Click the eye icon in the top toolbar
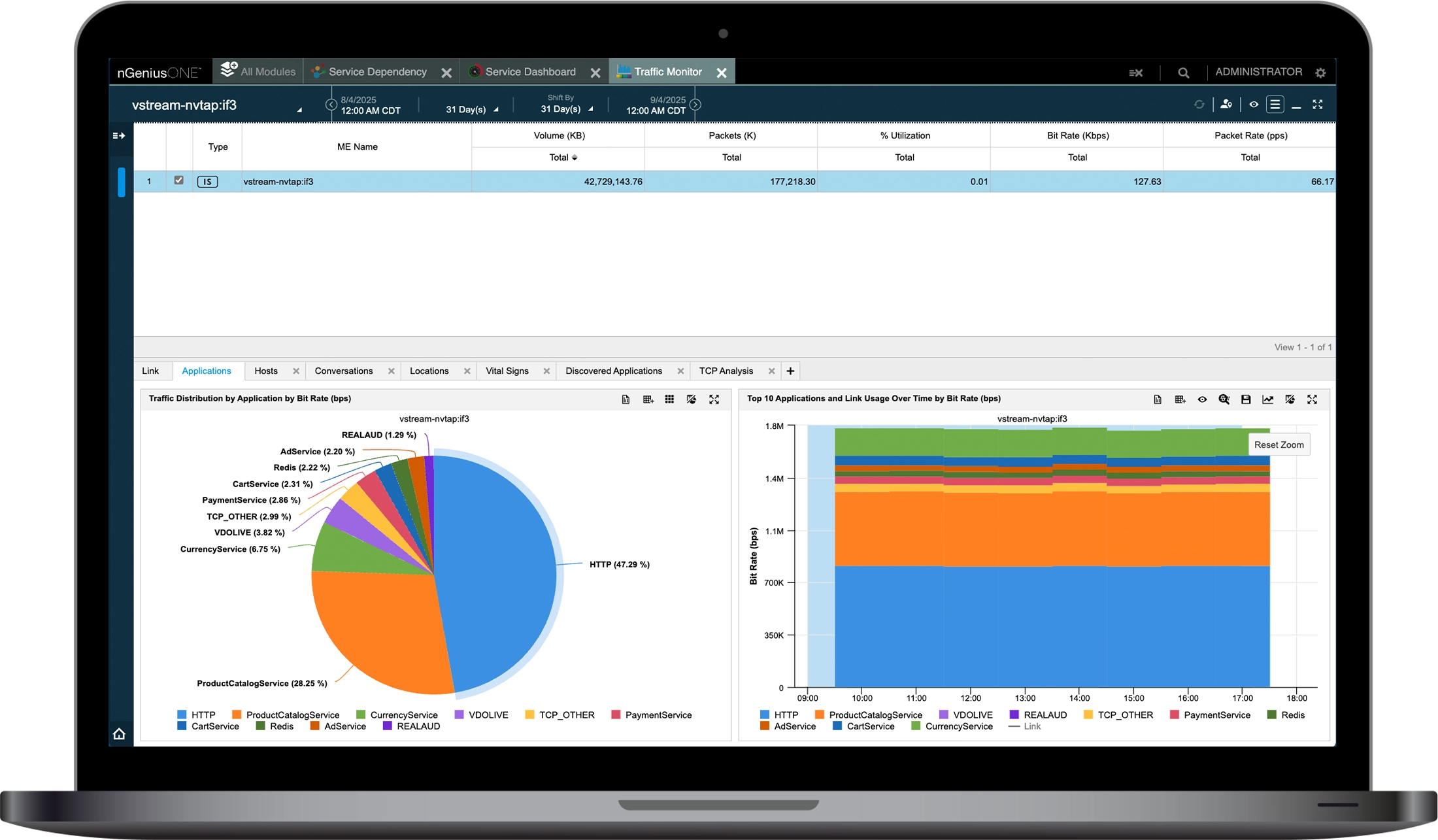1438x840 pixels. pos(1254,105)
